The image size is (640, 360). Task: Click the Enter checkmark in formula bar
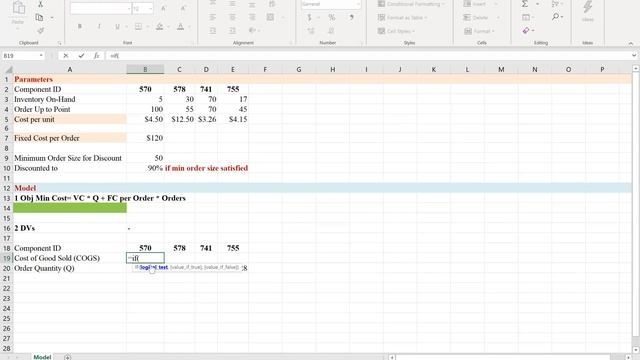[81, 56]
